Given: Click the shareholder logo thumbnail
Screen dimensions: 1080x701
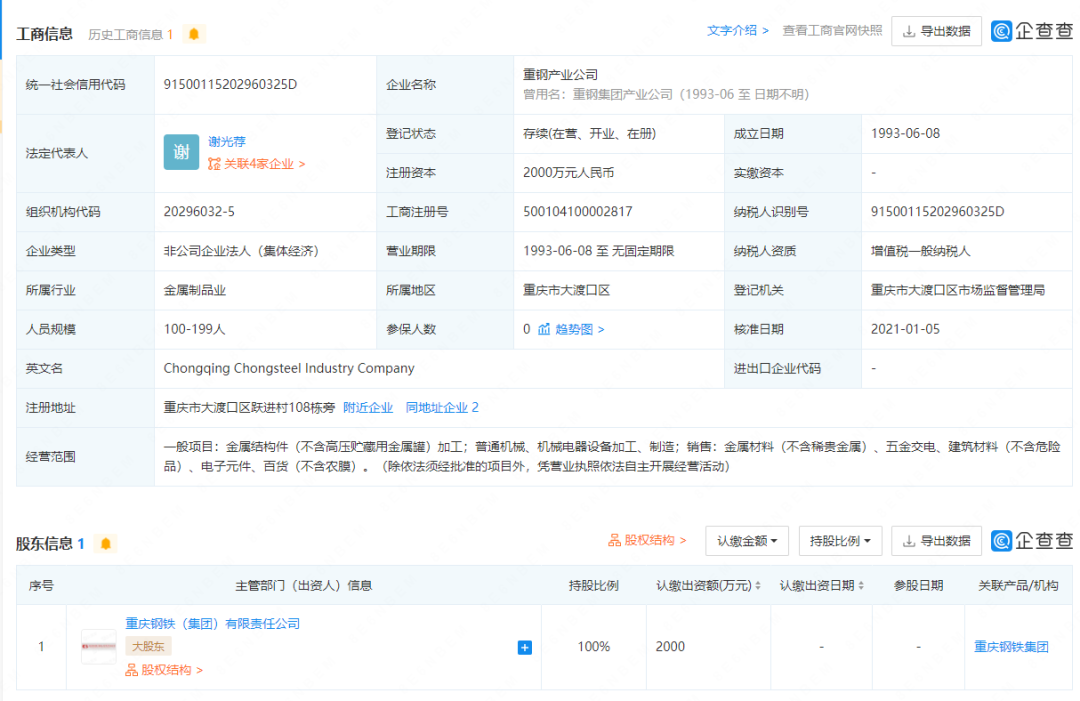Looking at the screenshot, I should 97,647.
